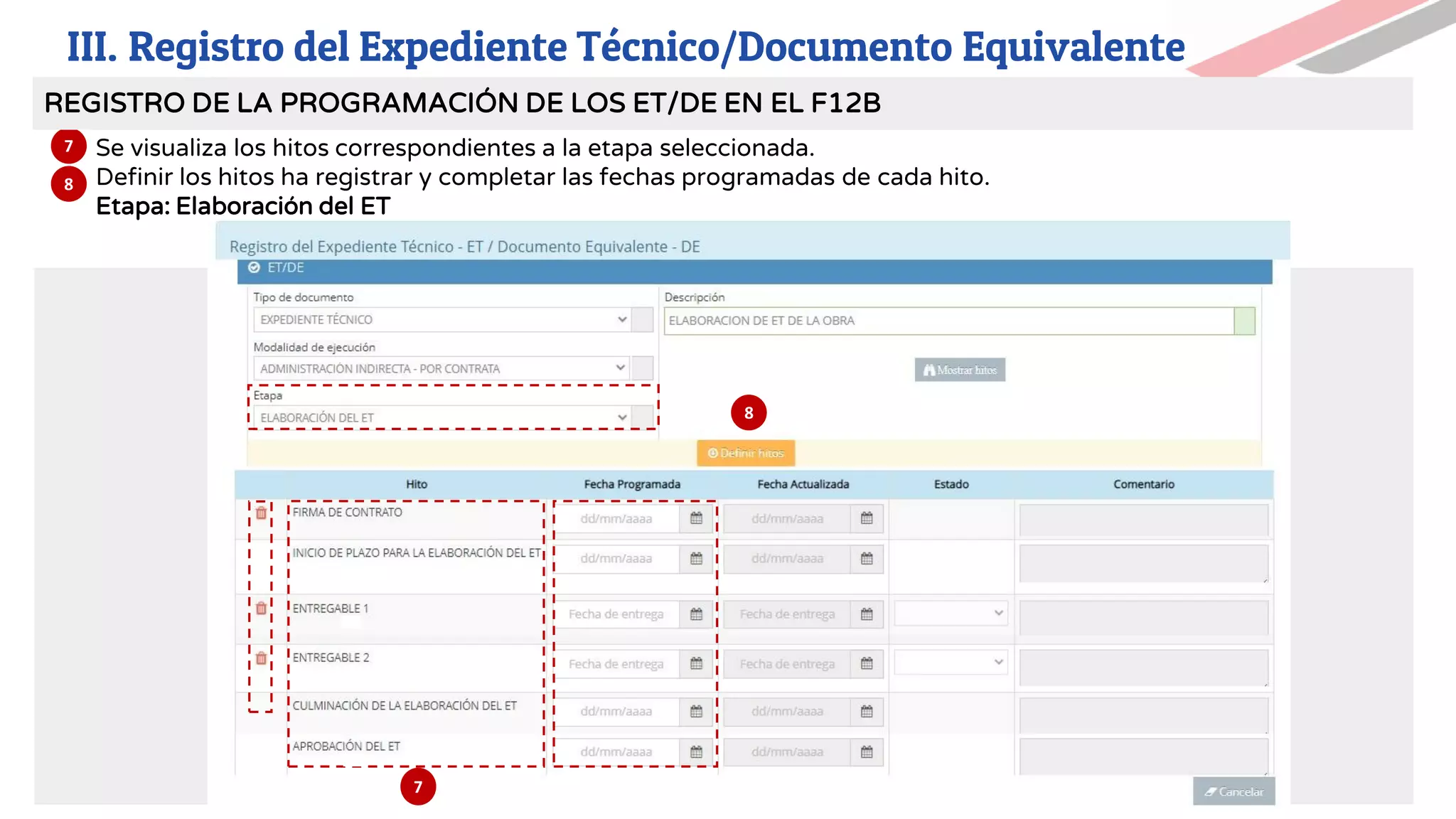Screen dimensions: 1456x819
Task: Open the Etapa ELABORACIÓN DEL ET dropdown
Action: (442, 417)
